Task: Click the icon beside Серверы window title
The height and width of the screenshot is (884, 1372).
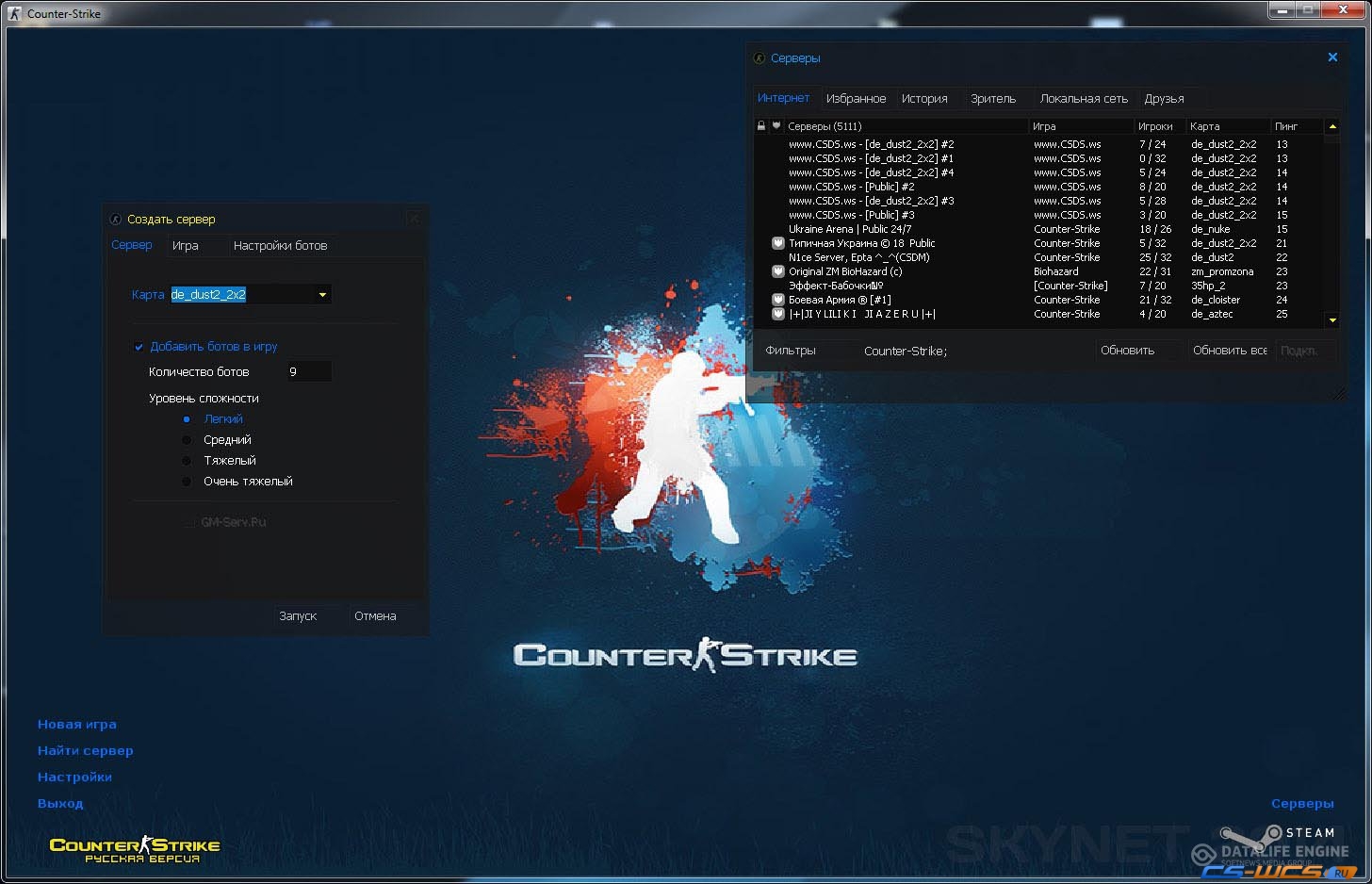Action: (x=759, y=58)
